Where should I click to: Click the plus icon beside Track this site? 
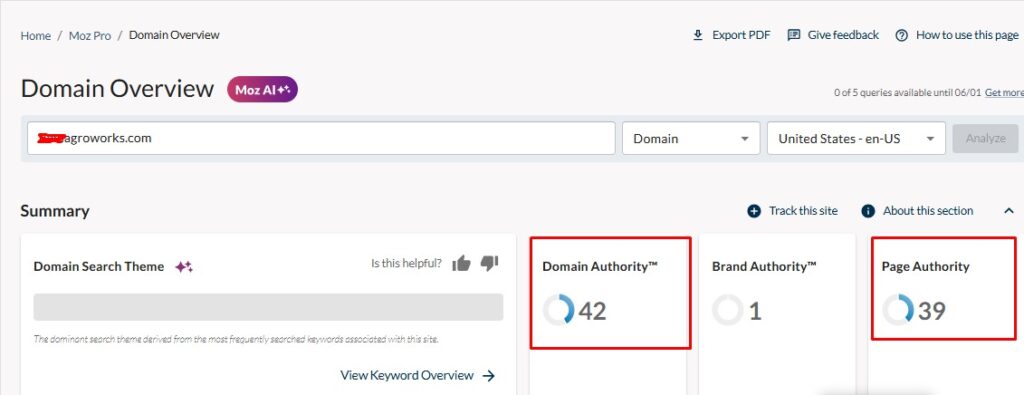(754, 211)
